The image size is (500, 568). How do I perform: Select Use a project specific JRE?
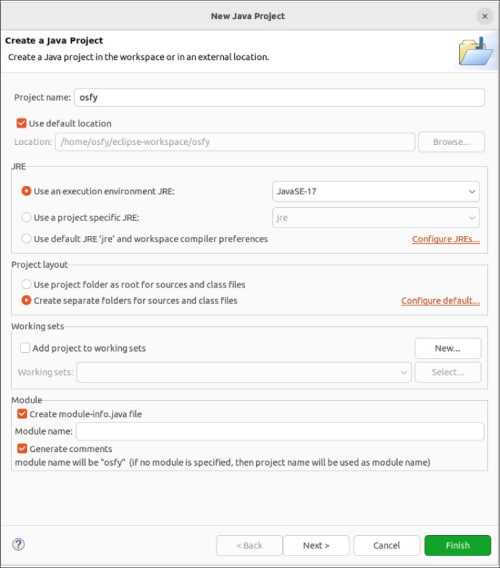pos(26,217)
